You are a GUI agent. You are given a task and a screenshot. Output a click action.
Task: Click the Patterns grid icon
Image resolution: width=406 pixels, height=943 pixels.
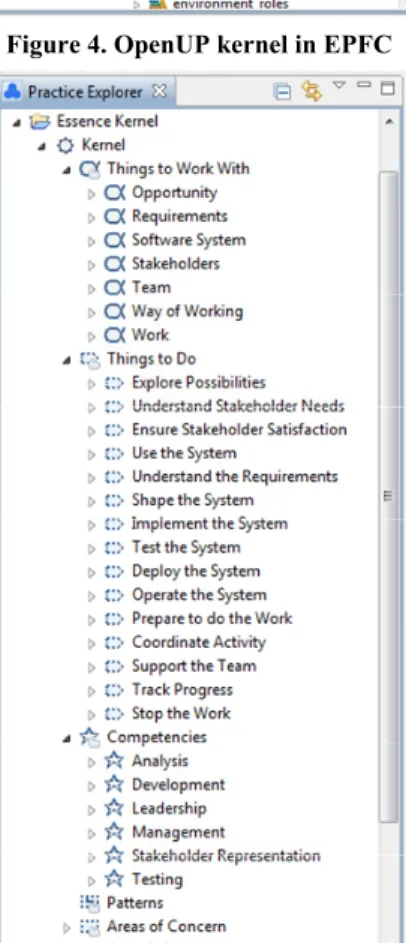[90, 903]
